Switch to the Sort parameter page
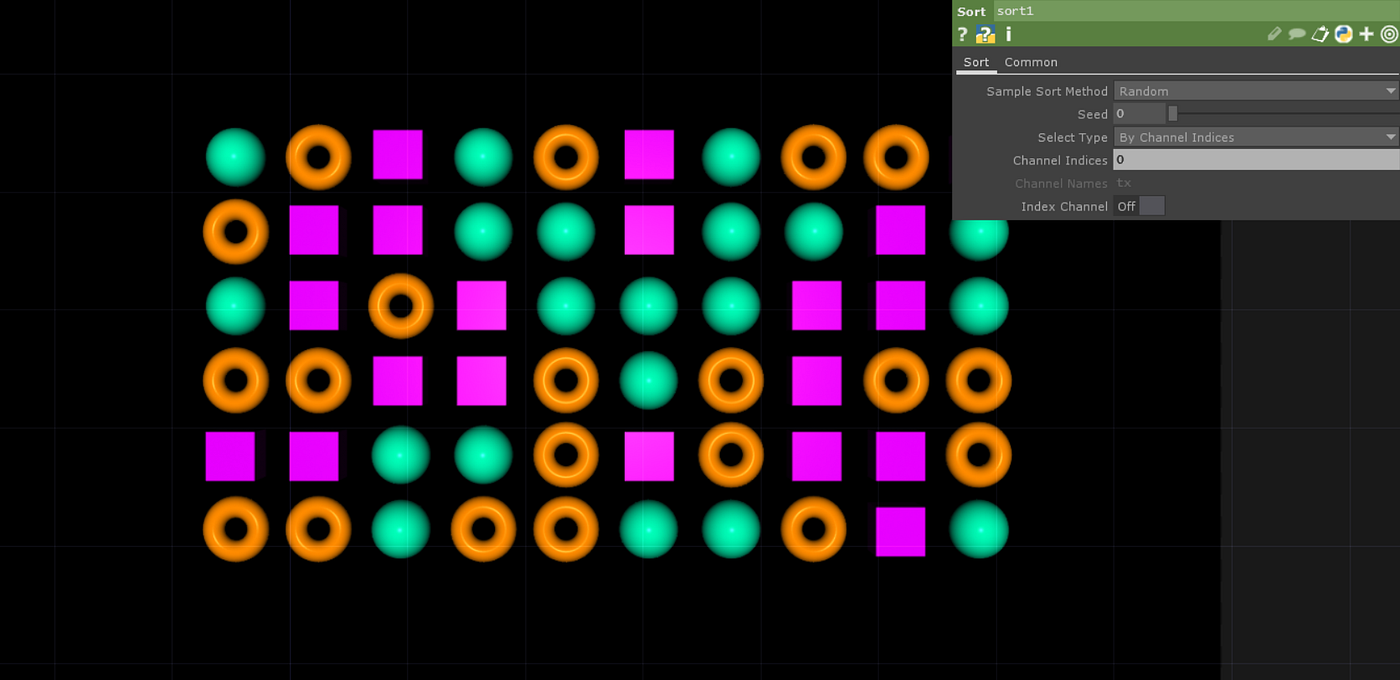 point(976,62)
